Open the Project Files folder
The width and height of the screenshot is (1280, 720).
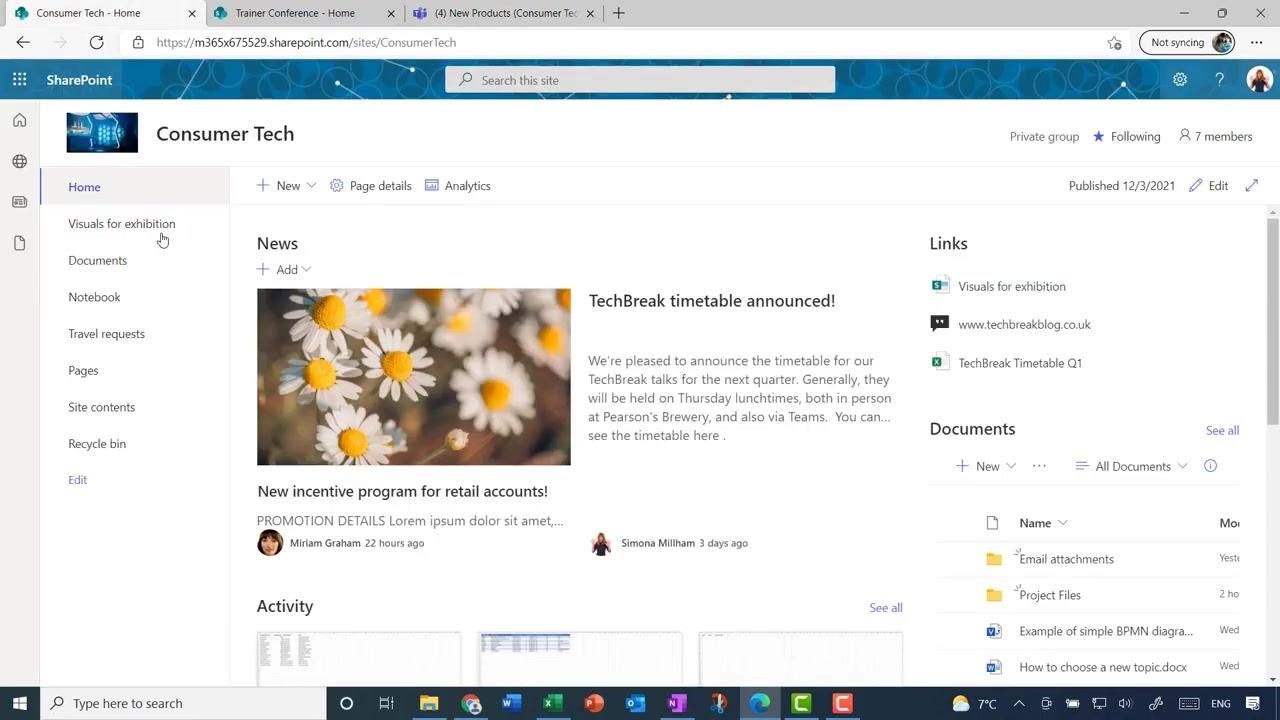(x=1050, y=595)
